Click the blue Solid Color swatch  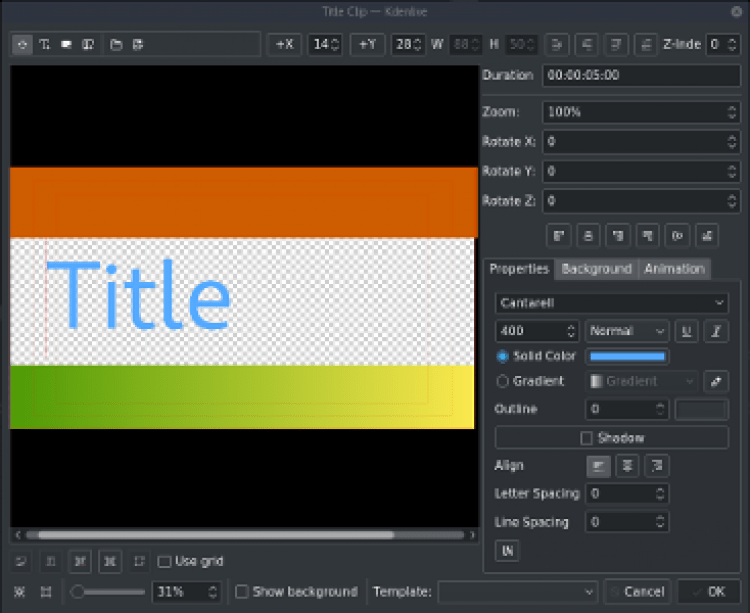(x=627, y=356)
